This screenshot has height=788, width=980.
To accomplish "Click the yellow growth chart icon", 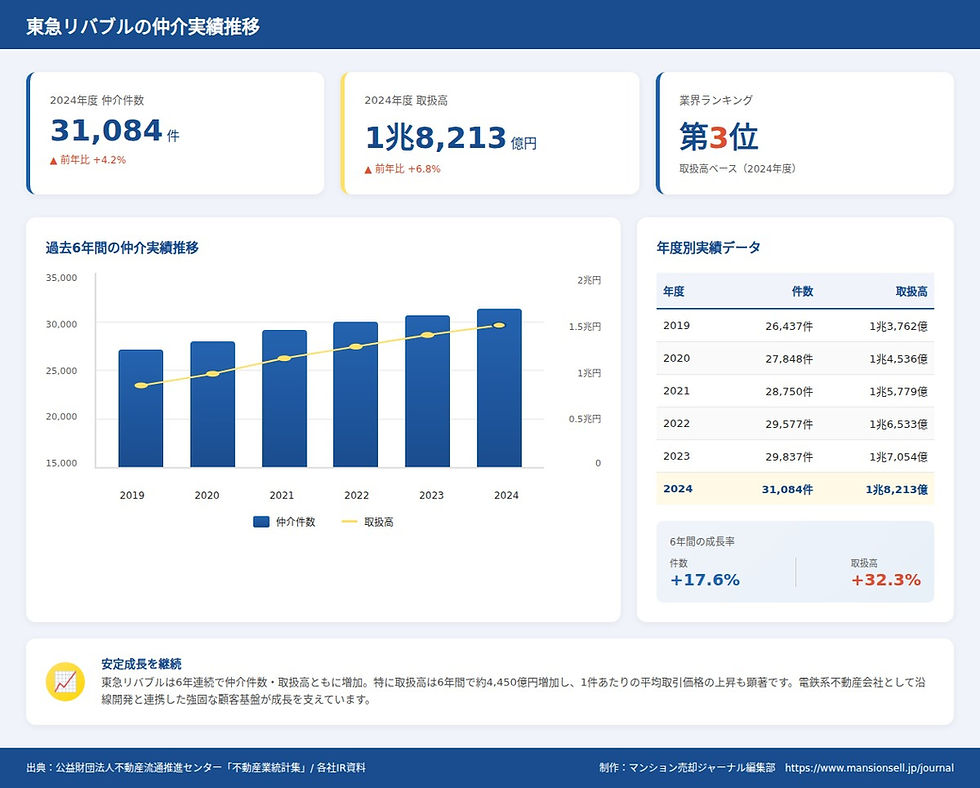I will pos(65,681).
